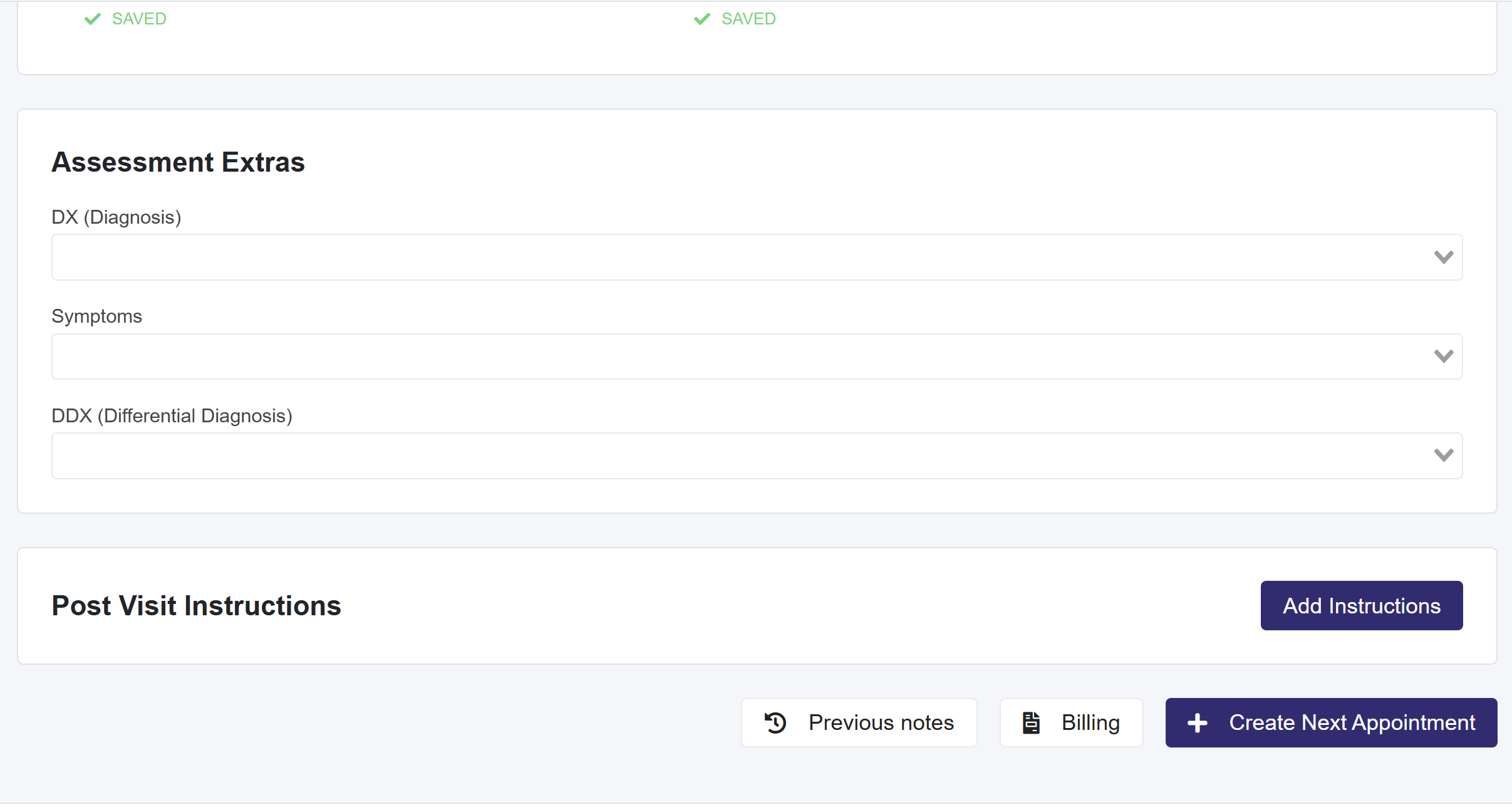Click the Post Visit Instructions heading
The height and width of the screenshot is (807, 1512).
coord(196,605)
